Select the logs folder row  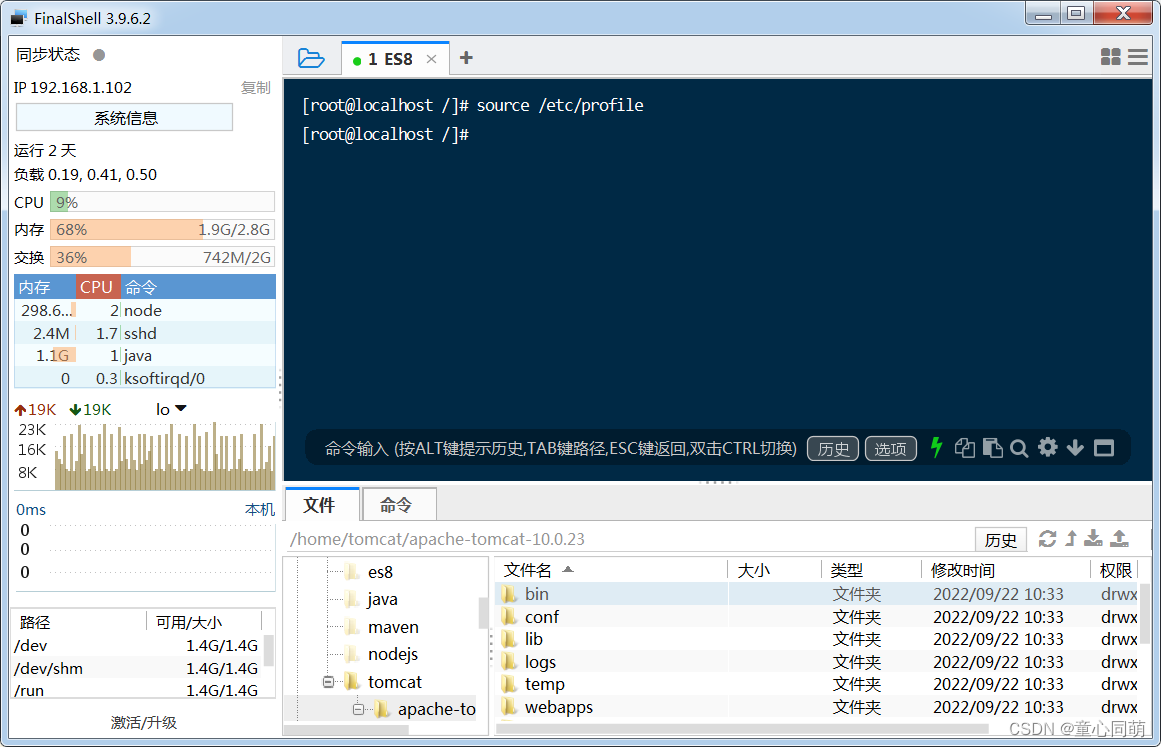(x=816, y=662)
